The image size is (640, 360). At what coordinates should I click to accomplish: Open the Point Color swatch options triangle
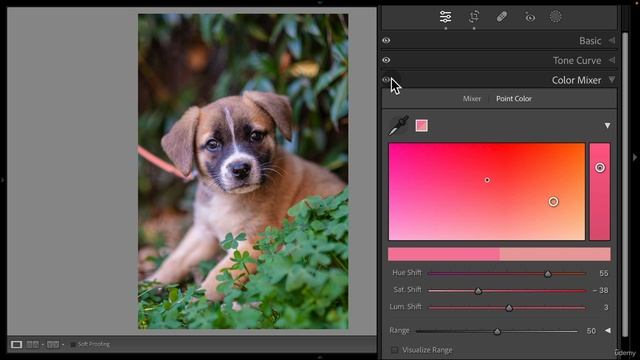click(x=607, y=125)
